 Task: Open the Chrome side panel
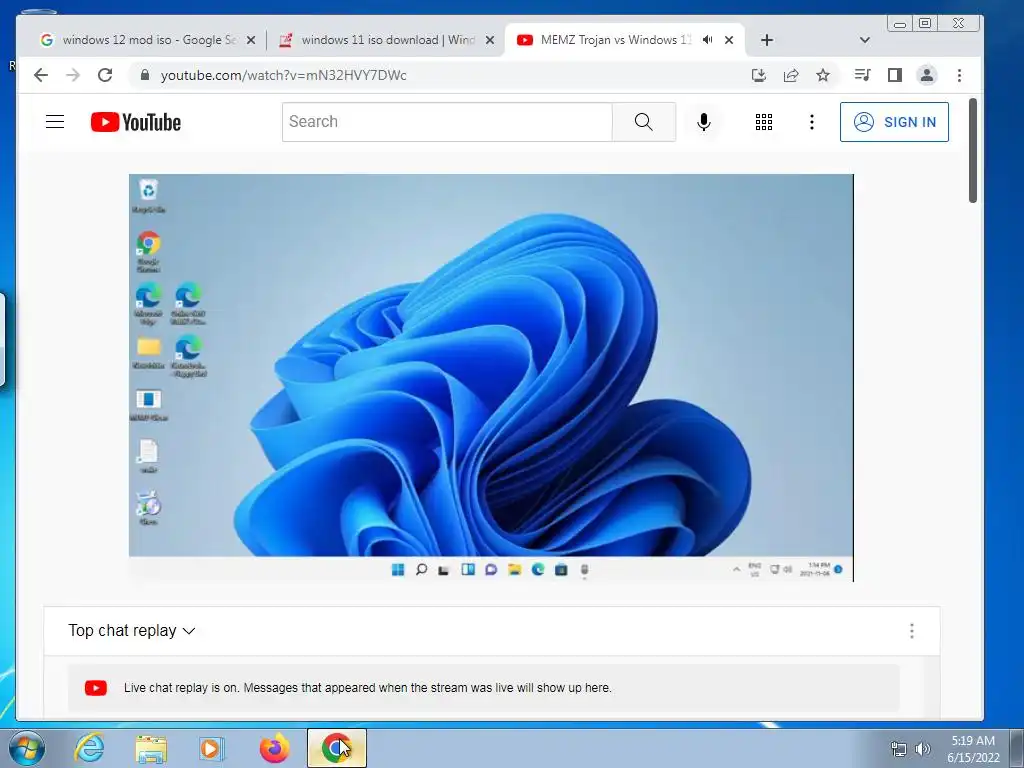pyautogui.click(x=895, y=75)
